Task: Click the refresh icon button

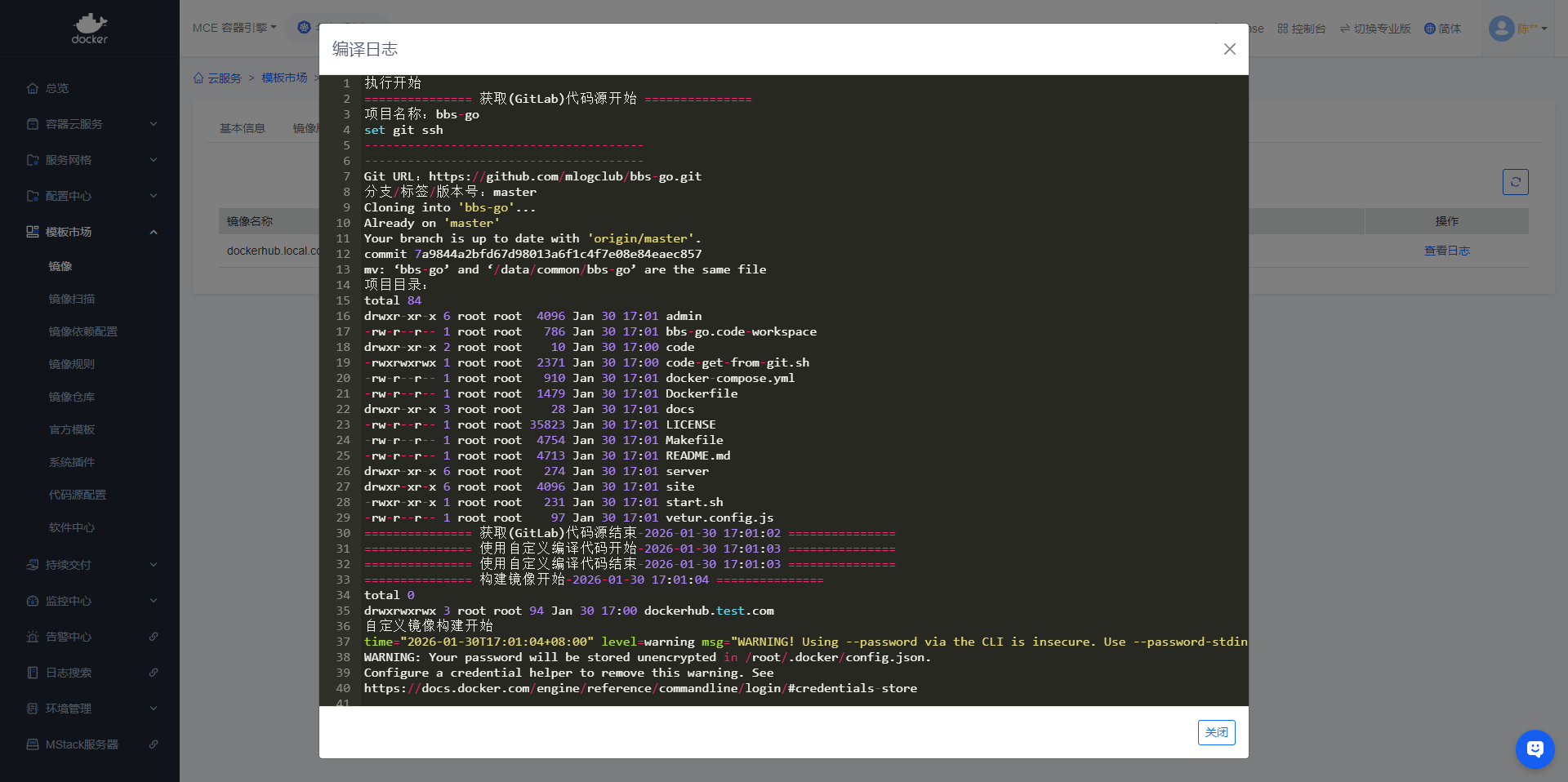Action: click(1515, 182)
